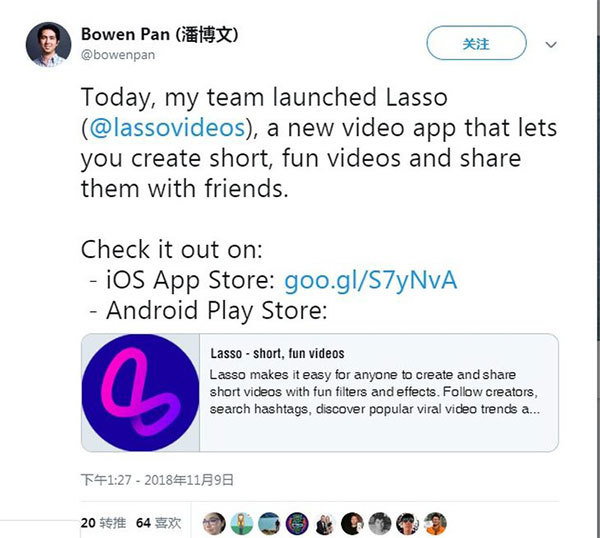The image size is (600, 538).
Task: Open the goo.gl/S7yNvA App Store link
Action: pyautogui.click(x=370, y=280)
